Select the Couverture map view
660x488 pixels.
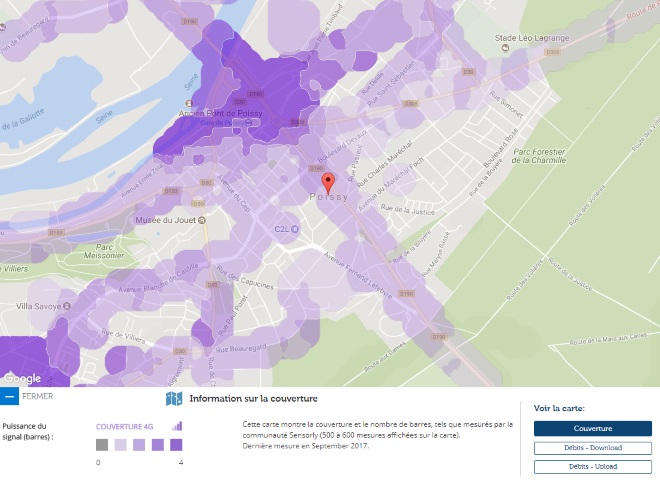coord(592,428)
